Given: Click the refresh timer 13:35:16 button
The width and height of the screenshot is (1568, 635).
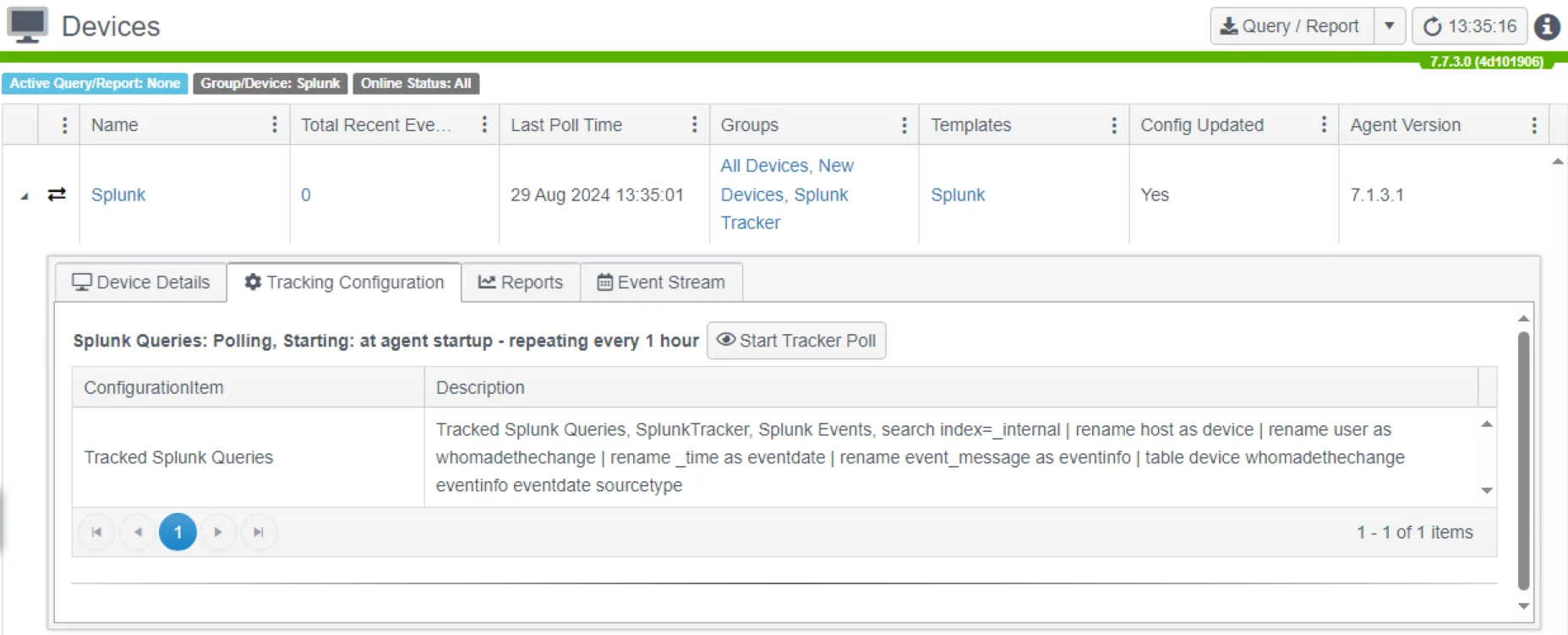Looking at the screenshot, I should [x=1470, y=26].
